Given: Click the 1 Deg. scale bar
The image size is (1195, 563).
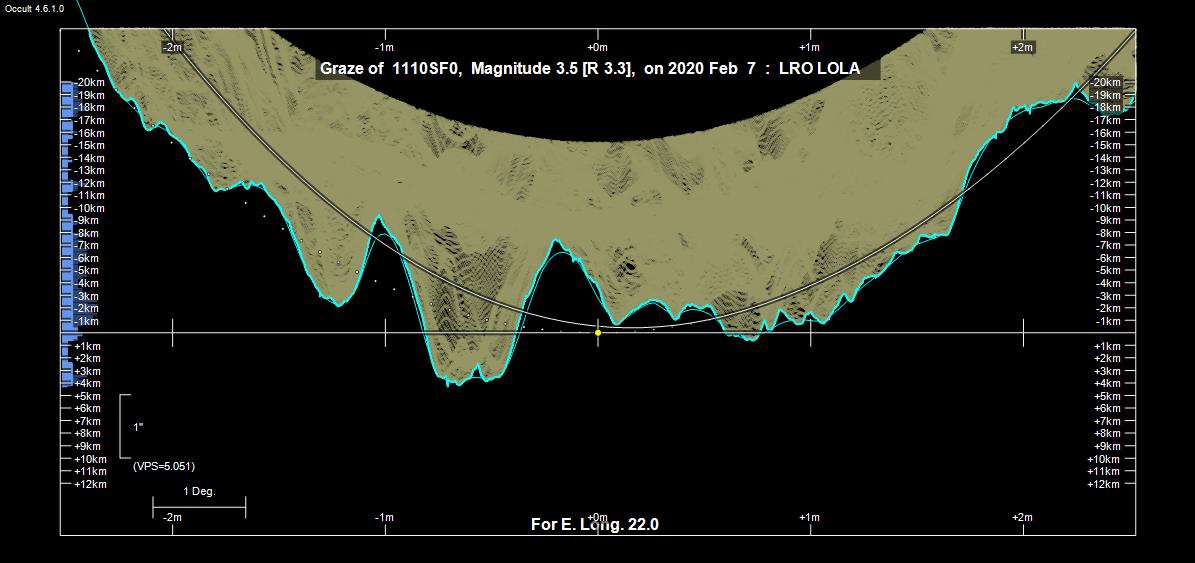Looking at the screenshot, I should coord(199,507).
